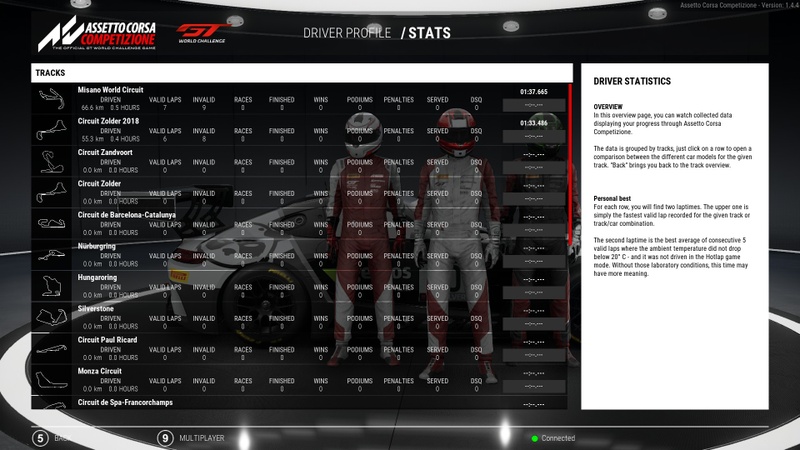Click the Connected status label
The image size is (800, 450).
pos(558,438)
